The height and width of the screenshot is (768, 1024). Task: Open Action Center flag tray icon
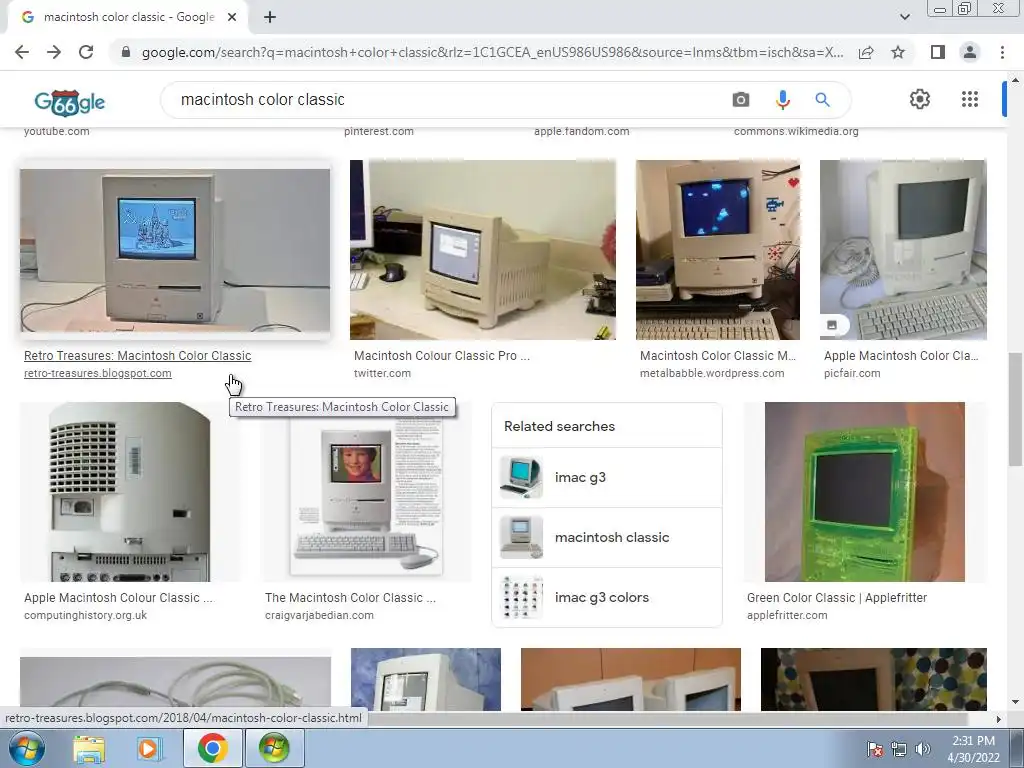[x=875, y=749]
